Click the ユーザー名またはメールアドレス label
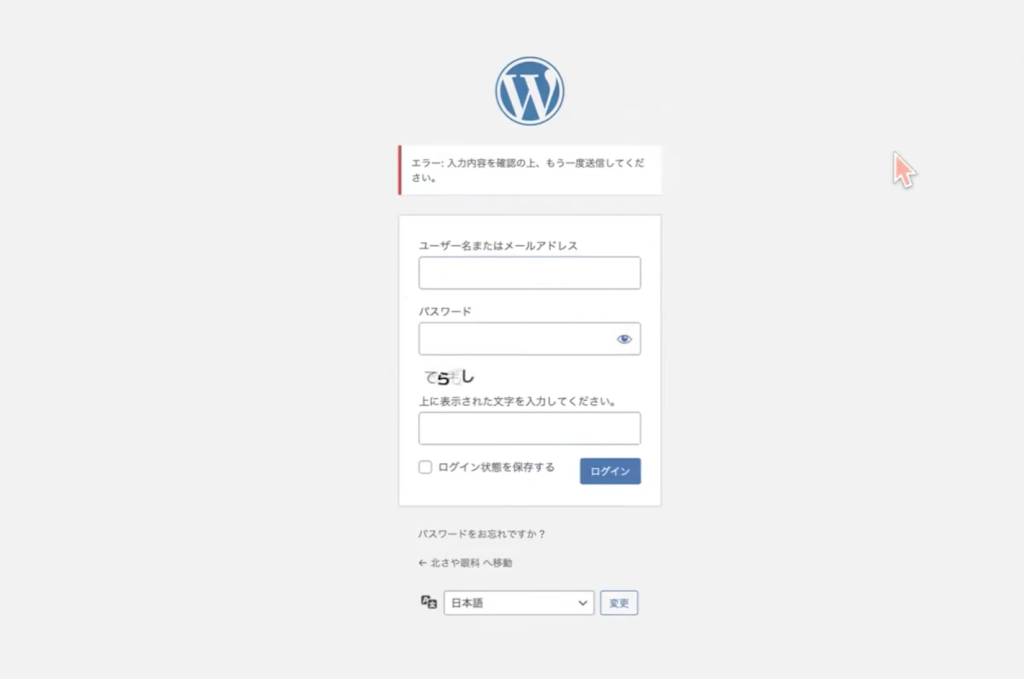Screen dimensions: 1024x679 tap(498, 245)
